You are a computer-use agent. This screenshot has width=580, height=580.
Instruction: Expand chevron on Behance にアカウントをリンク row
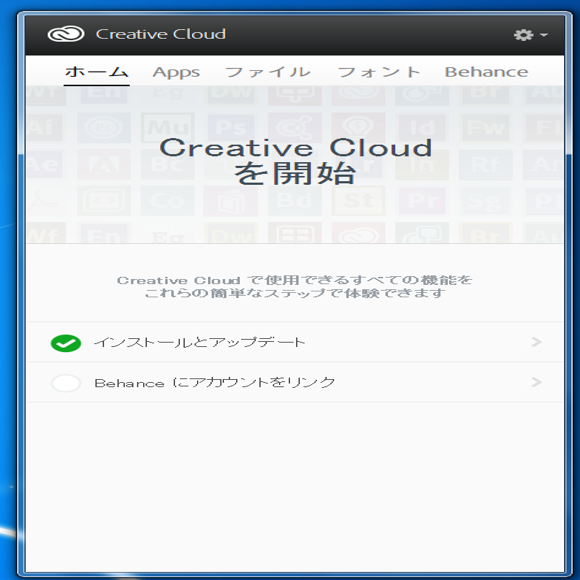(536, 382)
